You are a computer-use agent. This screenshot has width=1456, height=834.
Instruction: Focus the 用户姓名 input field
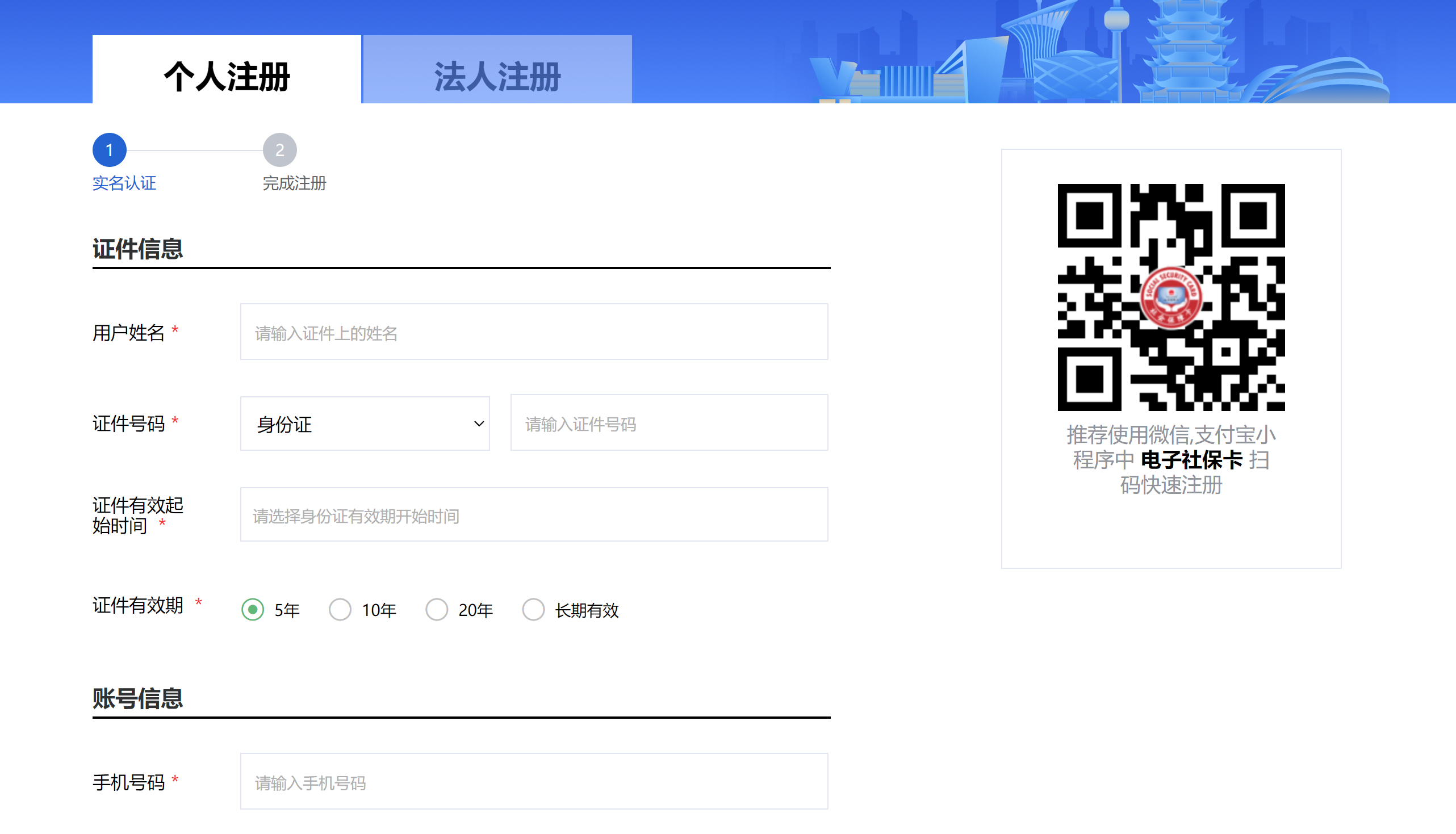click(534, 332)
